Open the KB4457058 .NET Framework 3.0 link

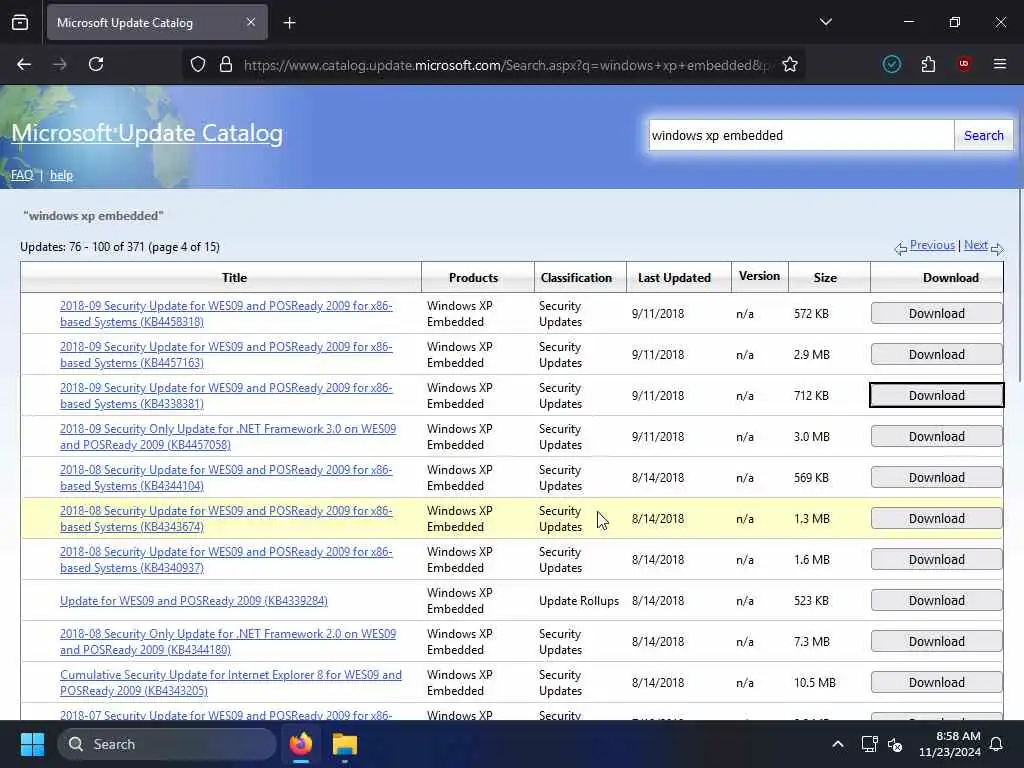(x=228, y=437)
